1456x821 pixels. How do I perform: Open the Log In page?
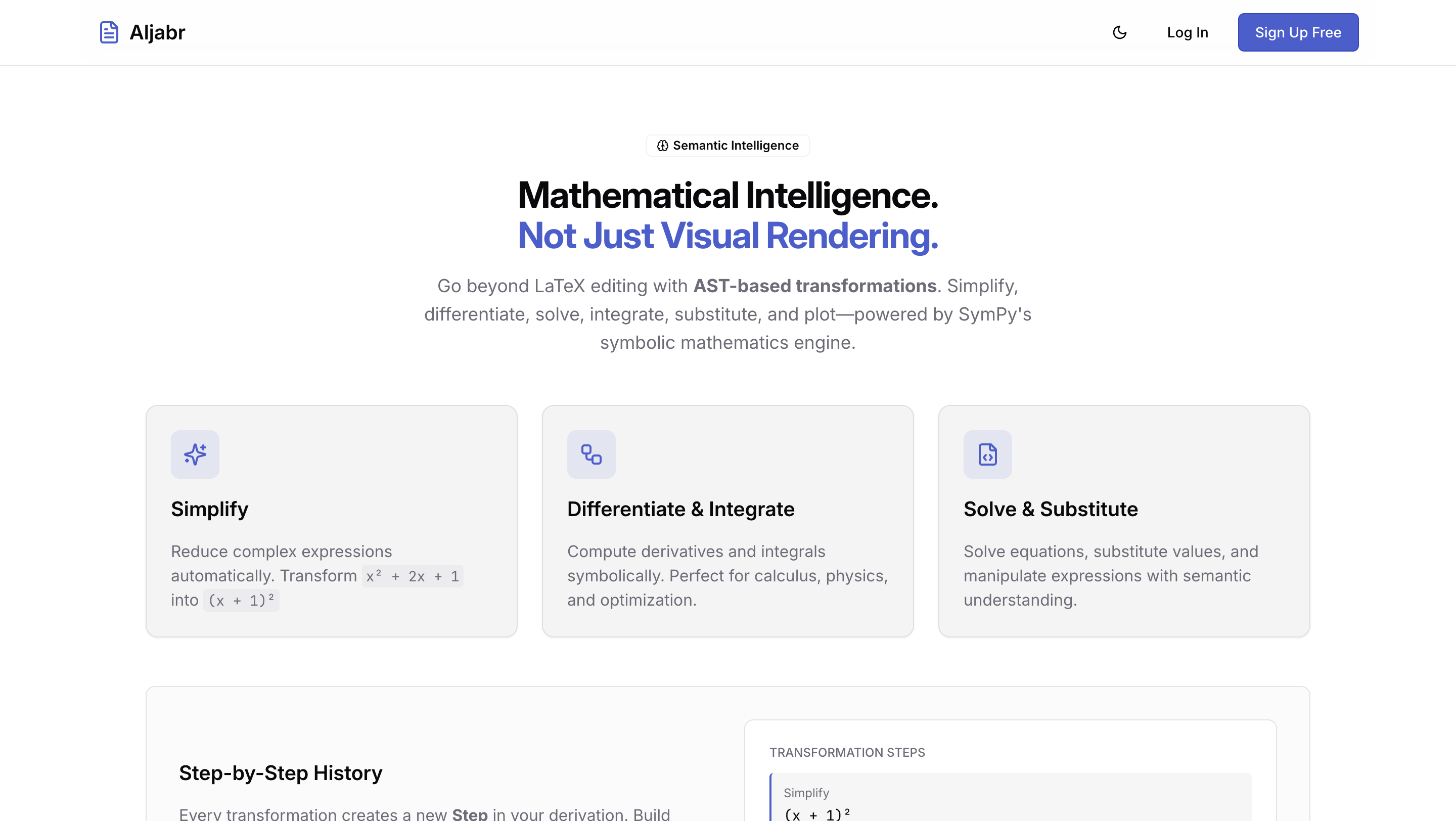(x=1187, y=32)
